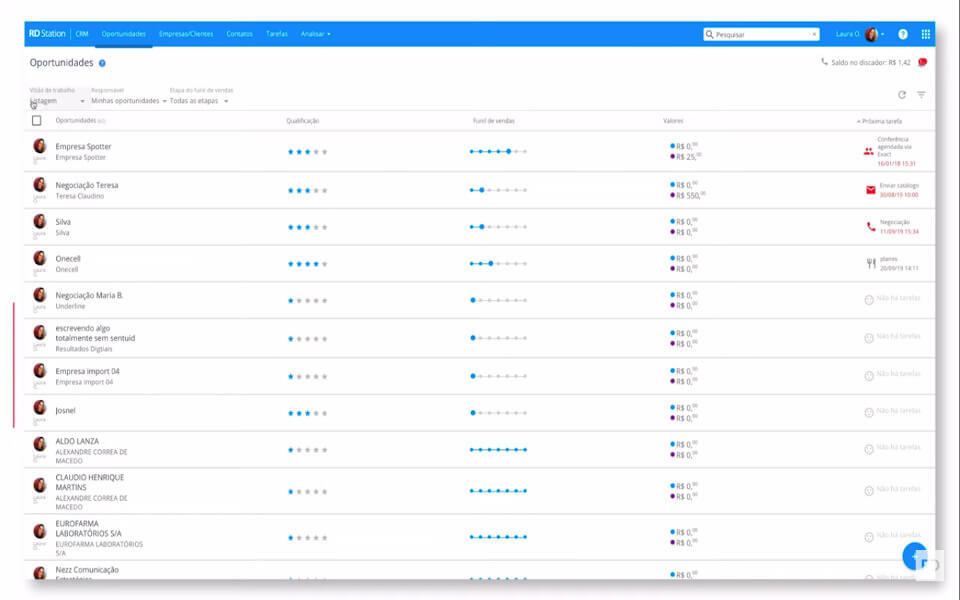
Task: Open the Tarefas tab
Action: (277, 34)
